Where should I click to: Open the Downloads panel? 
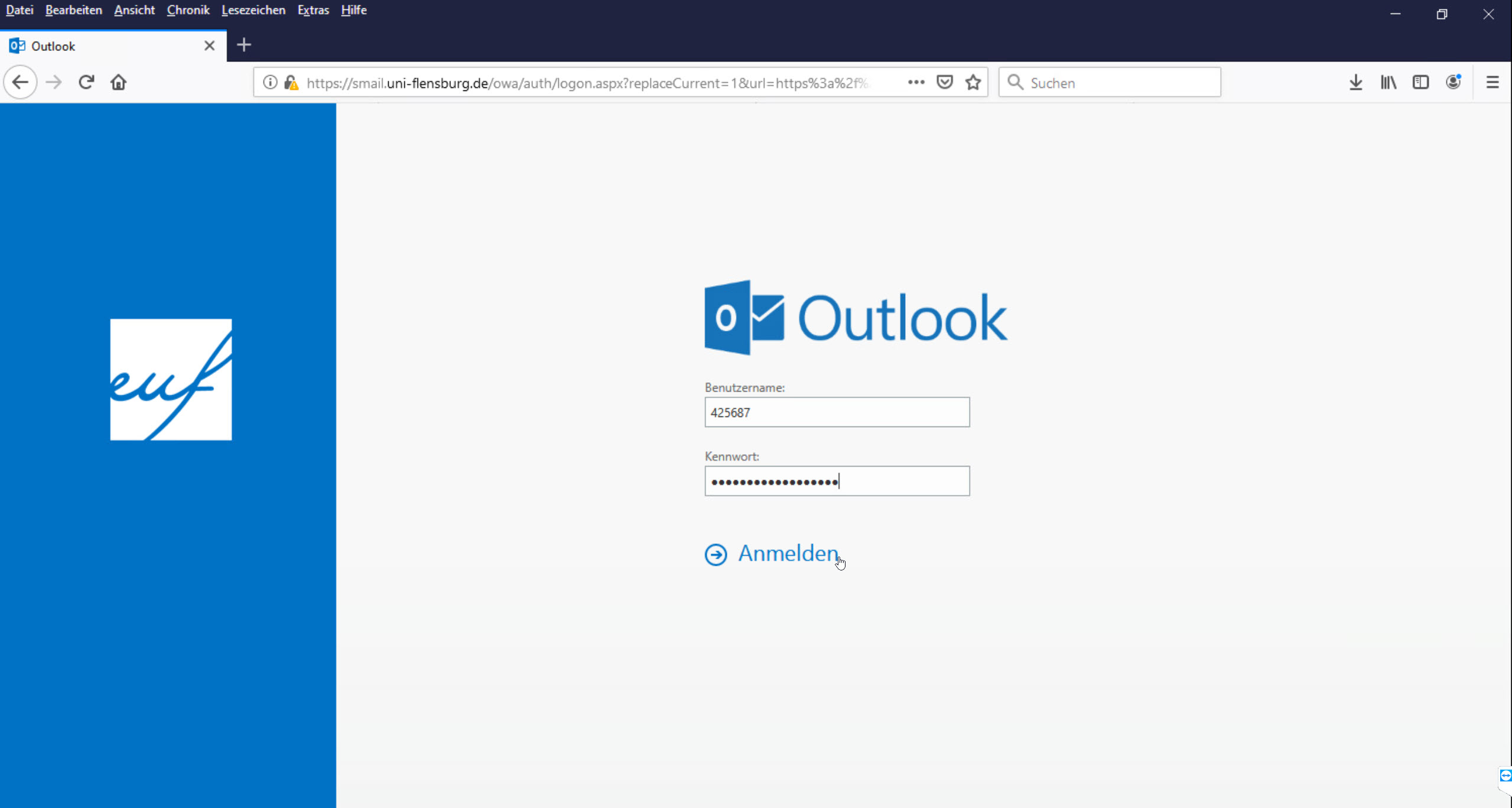[x=1356, y=83]
